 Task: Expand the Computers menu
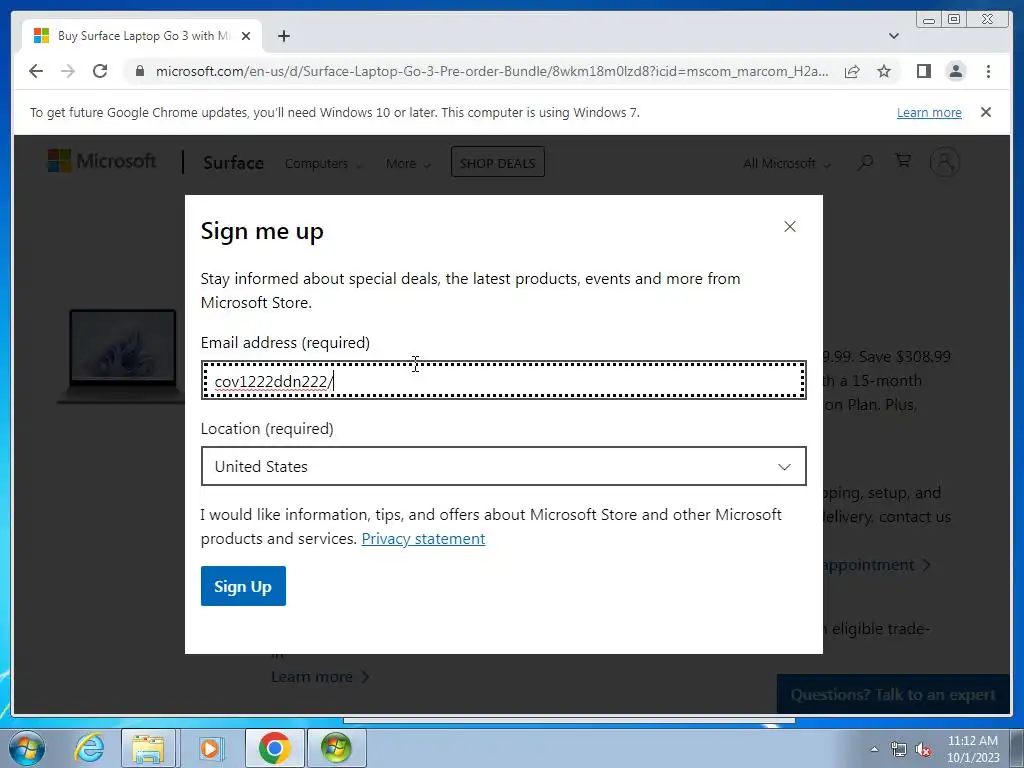323,163
